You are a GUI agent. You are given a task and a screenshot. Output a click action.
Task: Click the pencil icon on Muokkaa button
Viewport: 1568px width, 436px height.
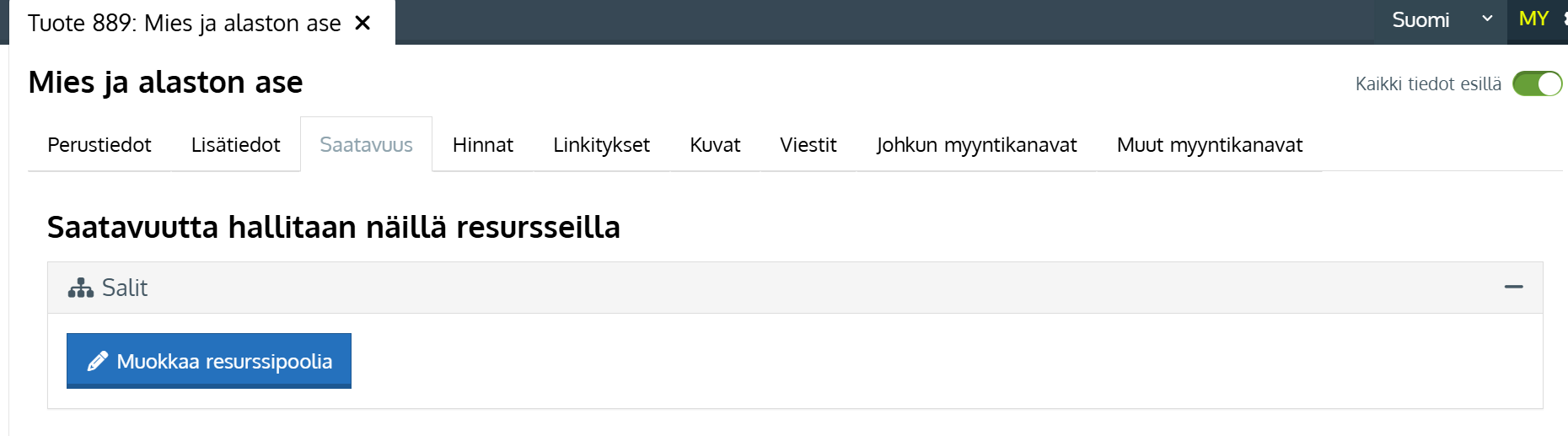tap(98, 361)
